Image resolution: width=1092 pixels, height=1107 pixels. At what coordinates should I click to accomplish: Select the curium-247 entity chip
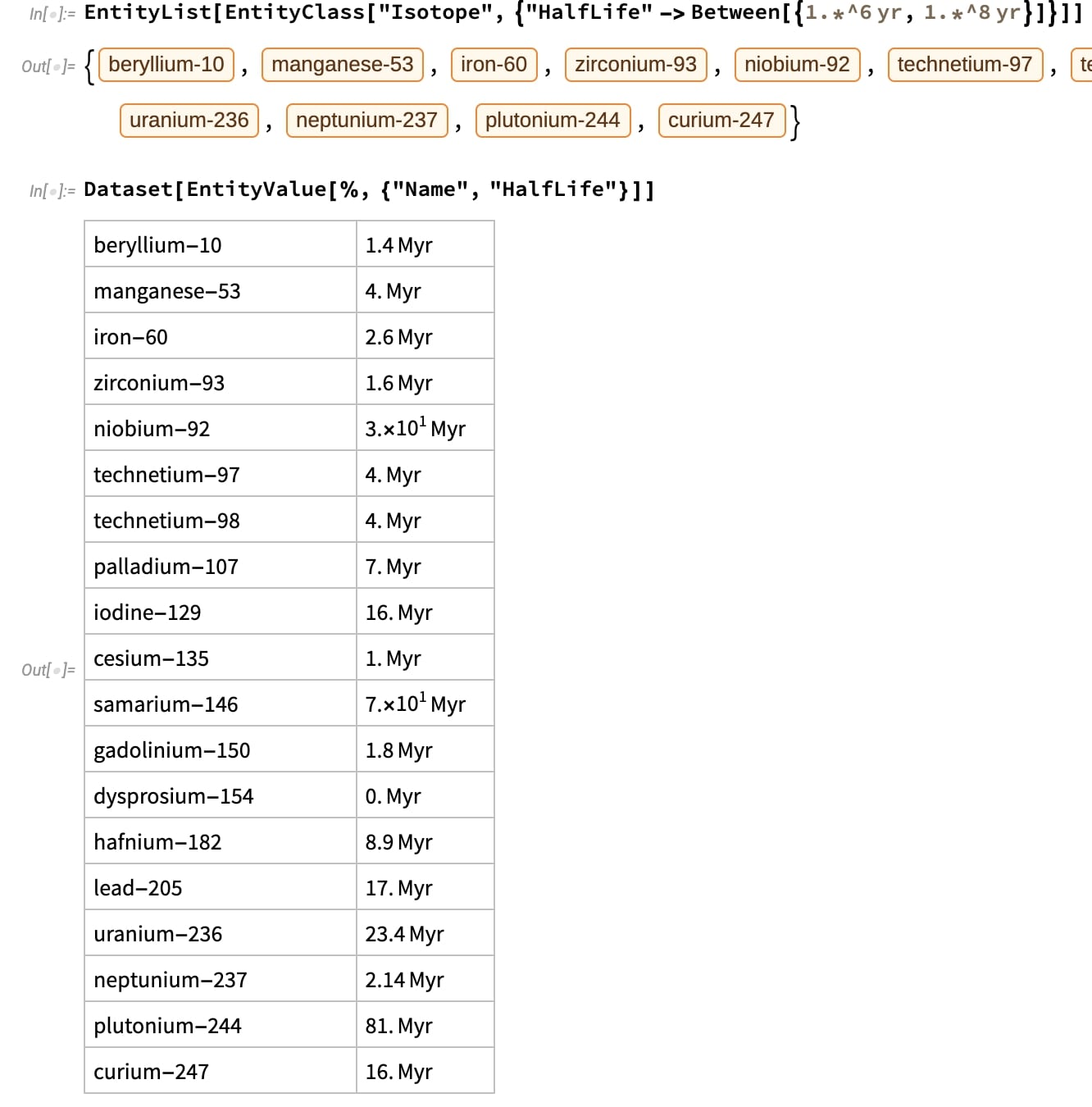pos(721,121)
